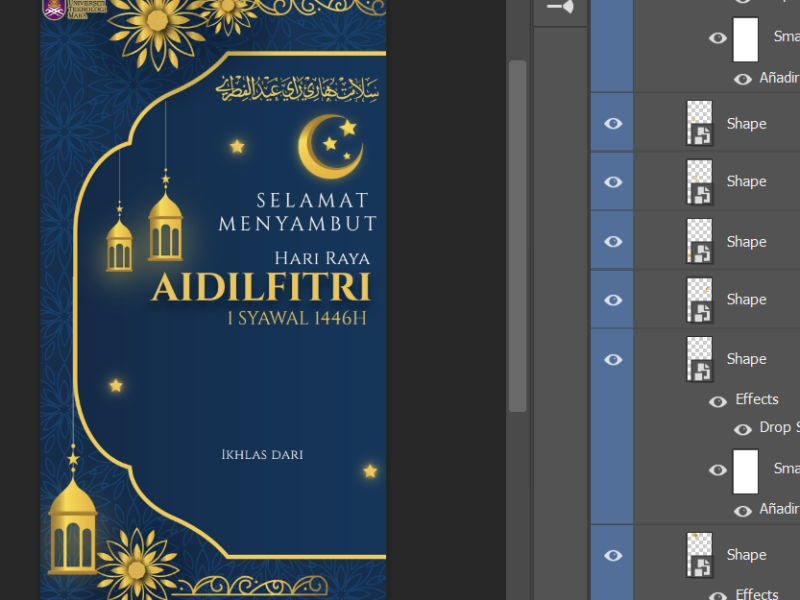Image resolution: width=800 pixels, height=600 pixels.
Task: Click the first Shape layer's smart object thumbnail
Action: [699, 123]
